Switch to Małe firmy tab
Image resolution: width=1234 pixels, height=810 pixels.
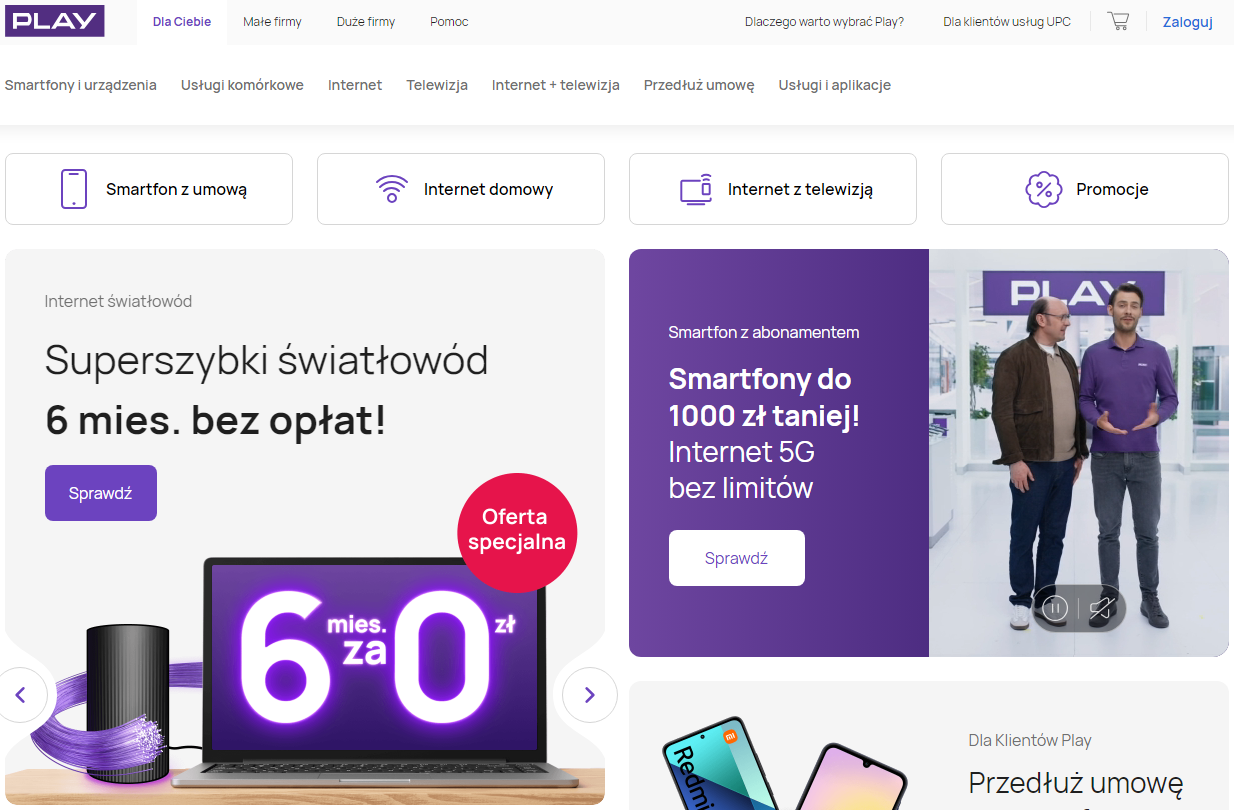pos(272,22)
